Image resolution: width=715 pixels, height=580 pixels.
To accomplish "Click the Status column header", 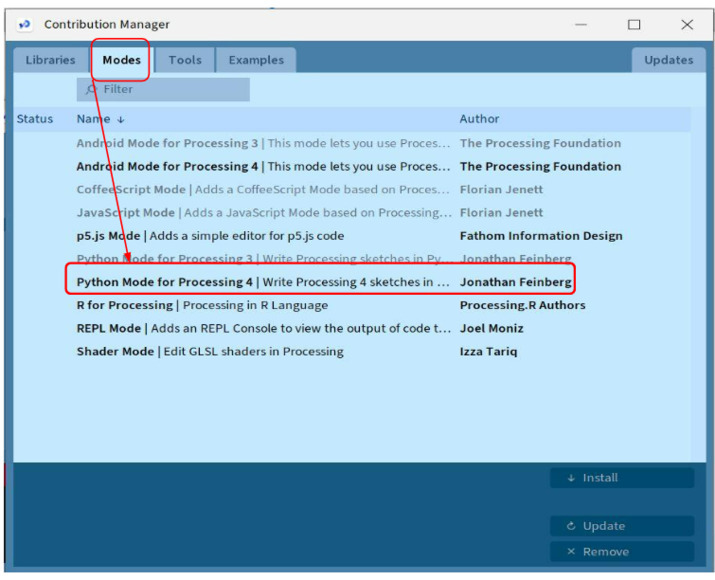I will pos(35,119).
